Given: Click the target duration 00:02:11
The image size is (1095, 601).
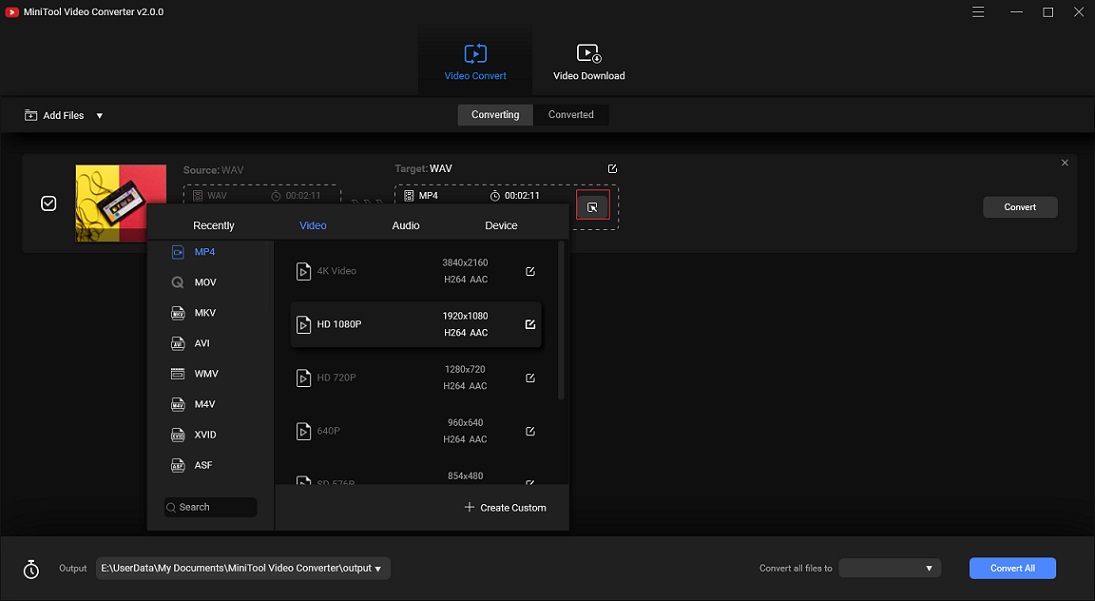Looking at the screenshot, I should coord(522,195).
